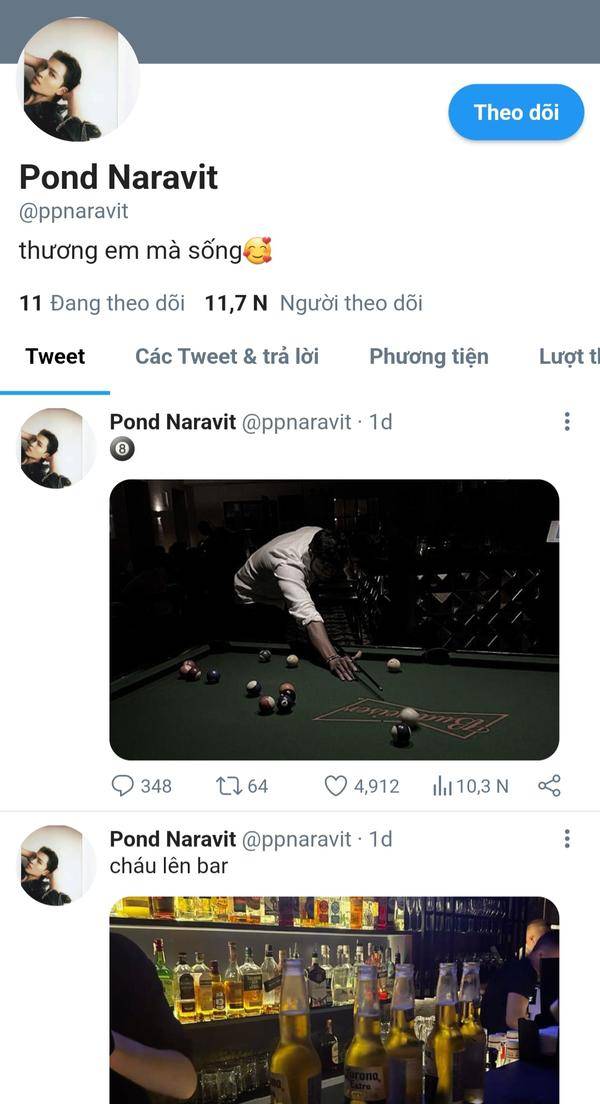Click the avatar beside the 'cháu lên bar' tweet
The image size is (600, 1104).
(x=55, y=865)
